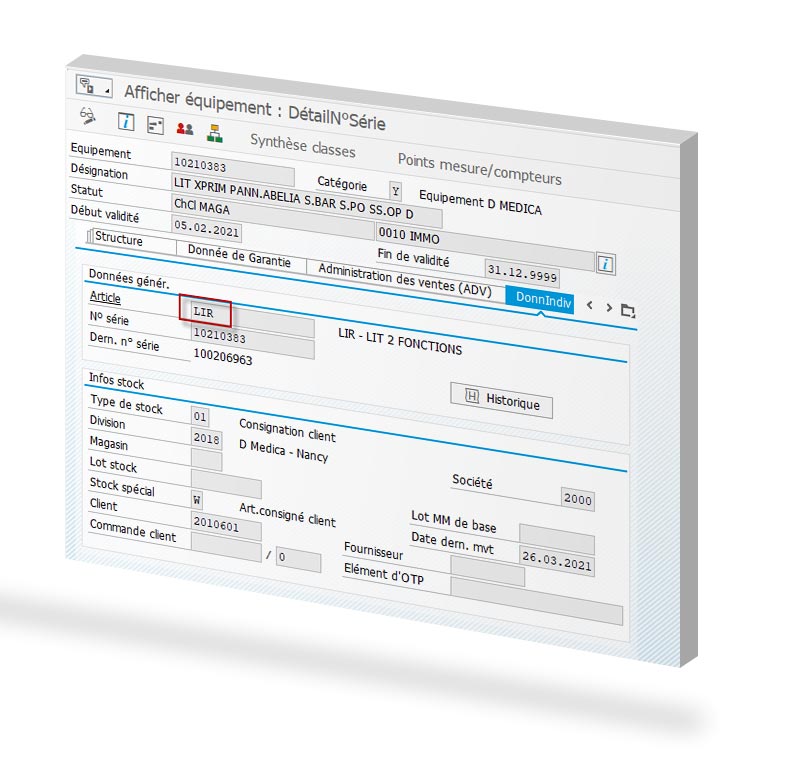This screenshot has width=794, height=784.
Task: Click Points mesure/compteurs button
Action: (480, 169)
